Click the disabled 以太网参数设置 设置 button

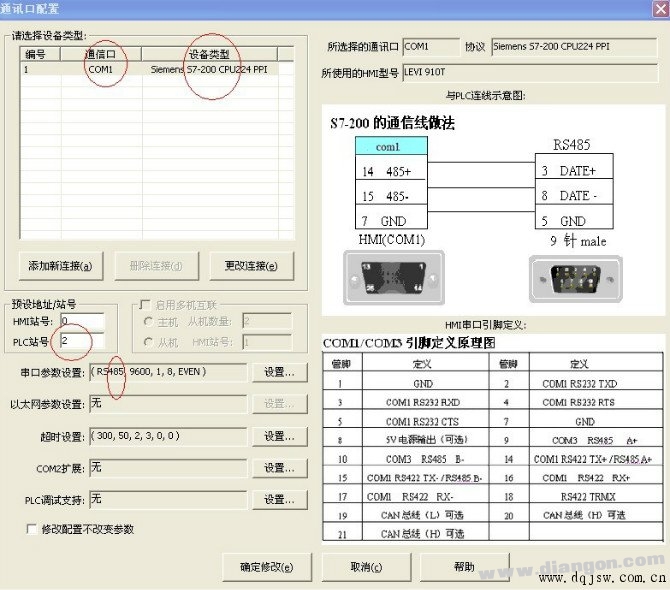coord(280,404)
